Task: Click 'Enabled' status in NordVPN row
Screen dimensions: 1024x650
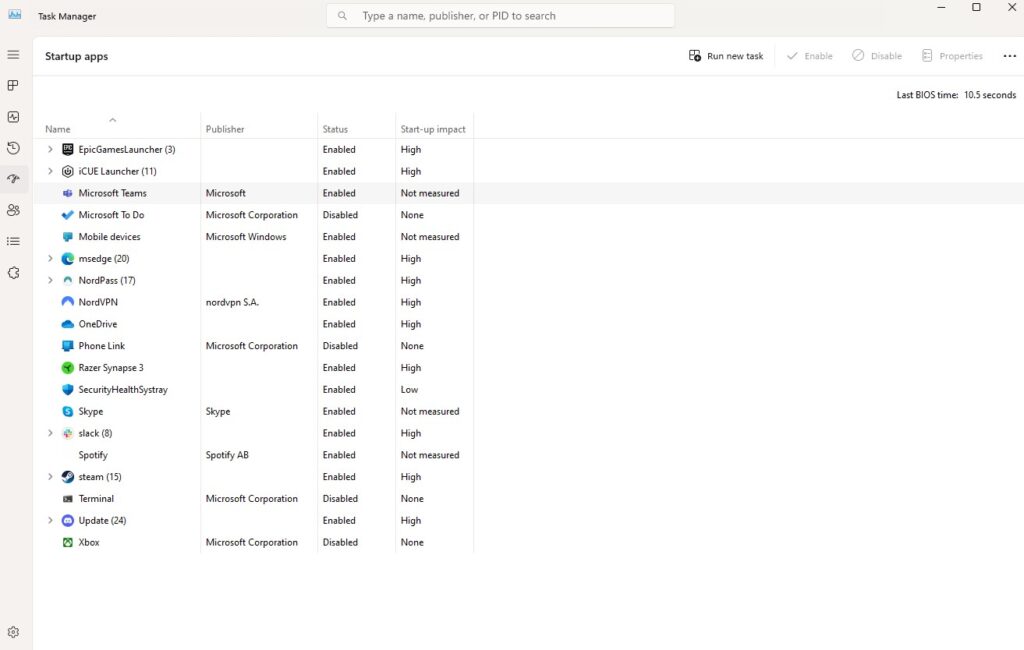Action: (x=339, y=302)
